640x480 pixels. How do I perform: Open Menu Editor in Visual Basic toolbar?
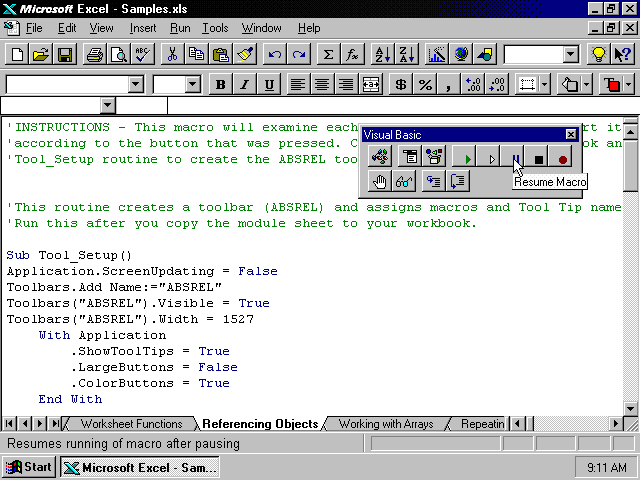pos(409,157)
